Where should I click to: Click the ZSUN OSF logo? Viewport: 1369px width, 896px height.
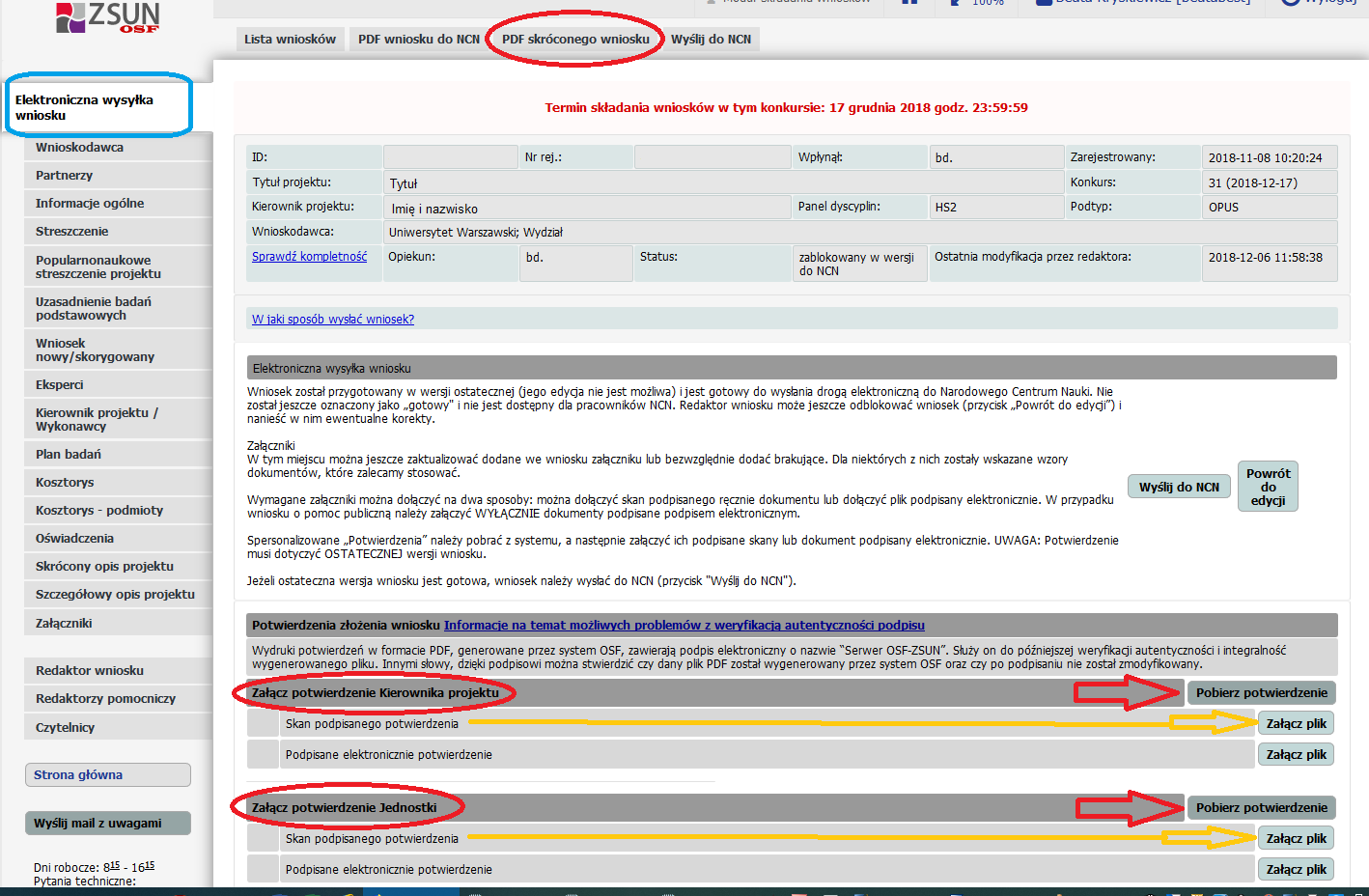[108, 17]
